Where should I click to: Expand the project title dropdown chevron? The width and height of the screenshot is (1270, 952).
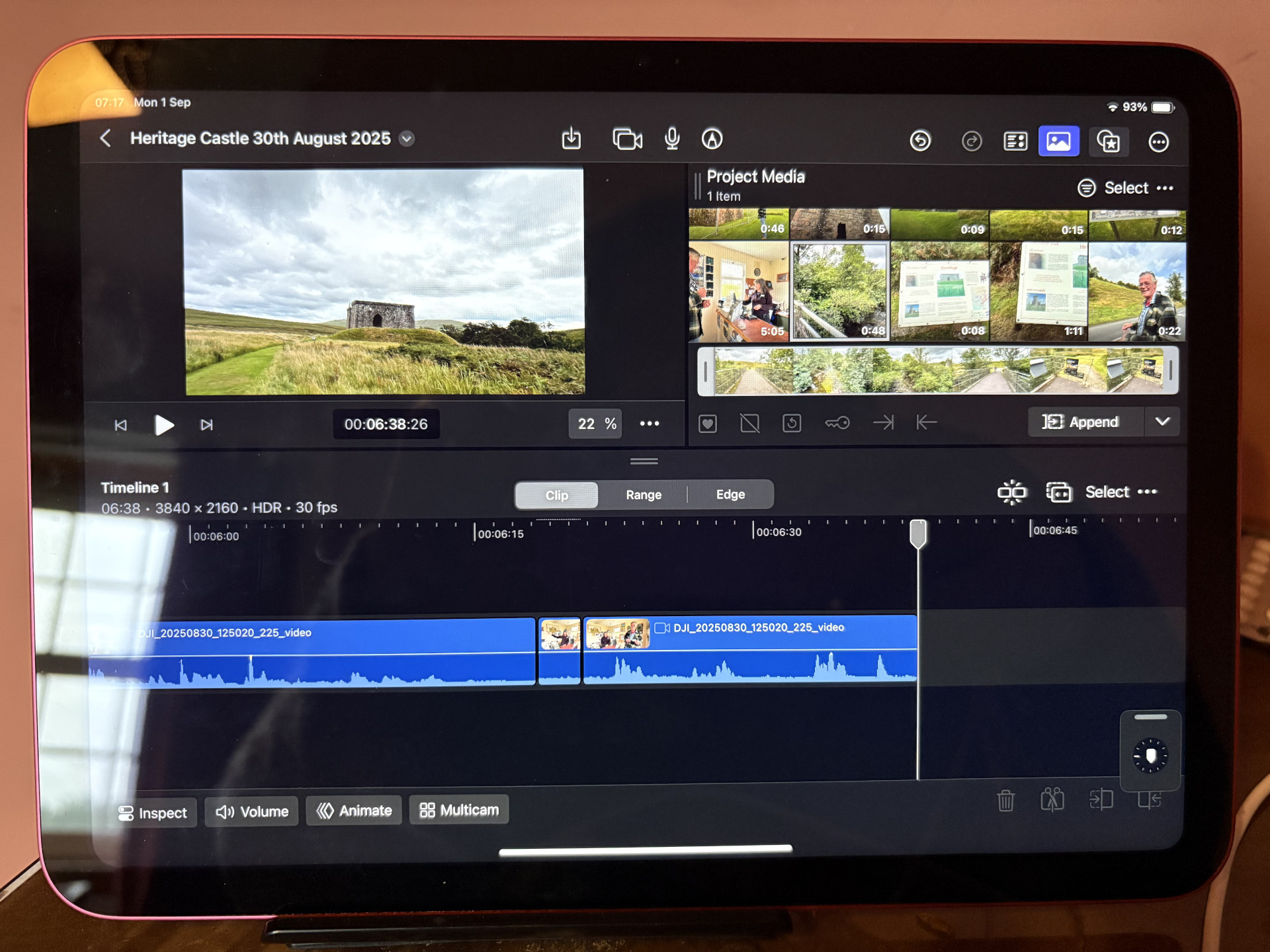point(407,139)
